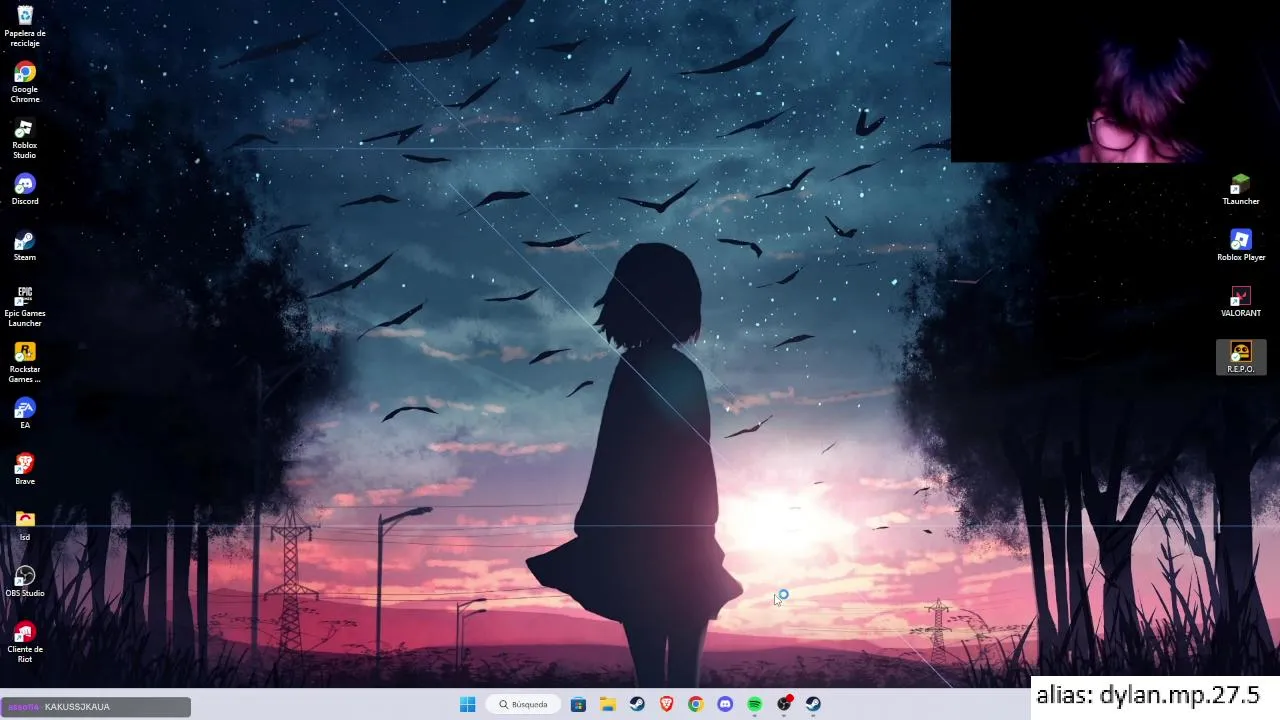Image resolution: width=1280 pixels, height=720 pixels.
Task: Open Google Chrome desktop shortcut
Action: click(x=25, y=82)
